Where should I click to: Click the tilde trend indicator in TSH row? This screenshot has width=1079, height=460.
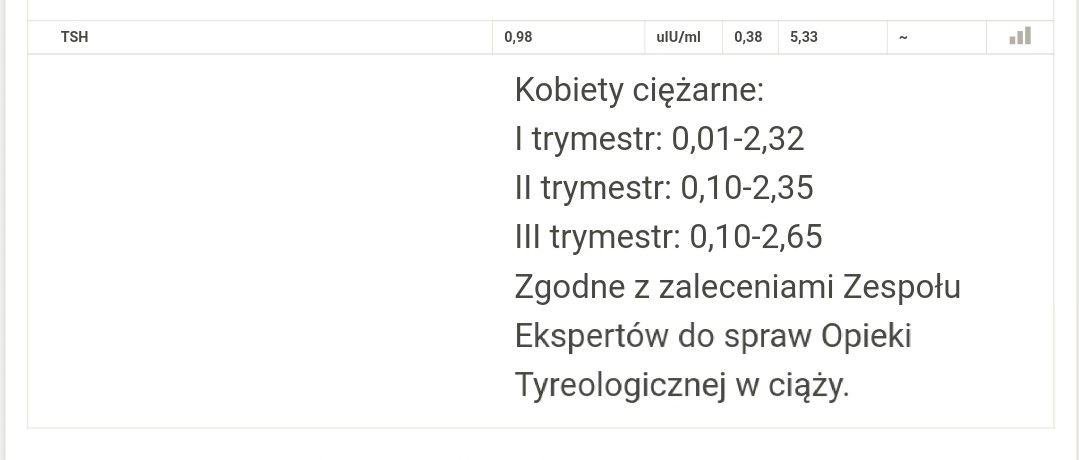point(903,38)
